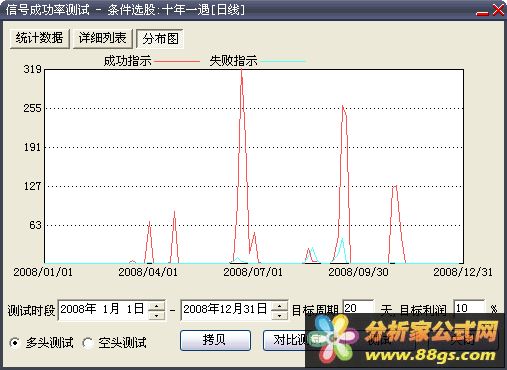Click the 成功指示 legend label
This screenshot has height=370, width=507.
[x=127, y=61]
